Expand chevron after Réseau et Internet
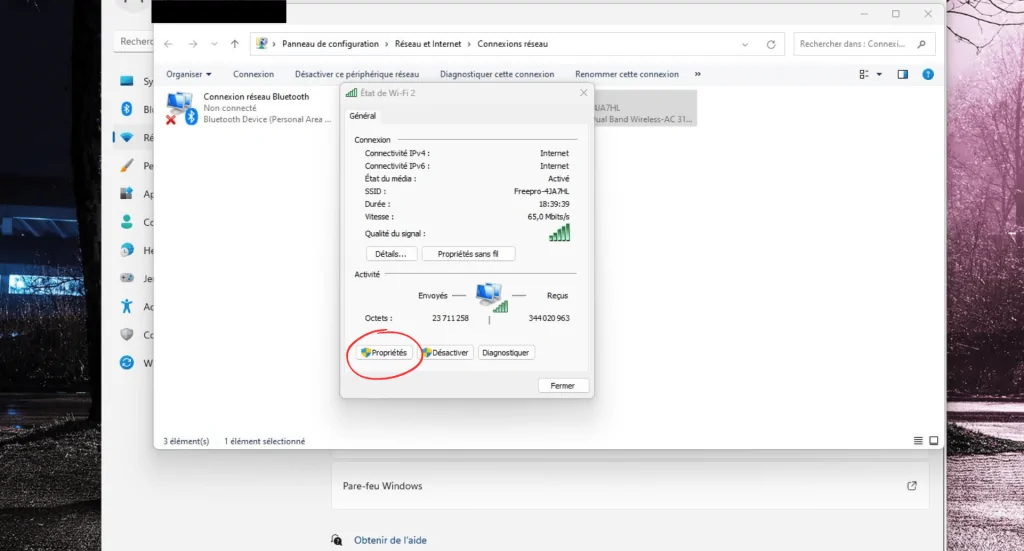 point(469,44)
